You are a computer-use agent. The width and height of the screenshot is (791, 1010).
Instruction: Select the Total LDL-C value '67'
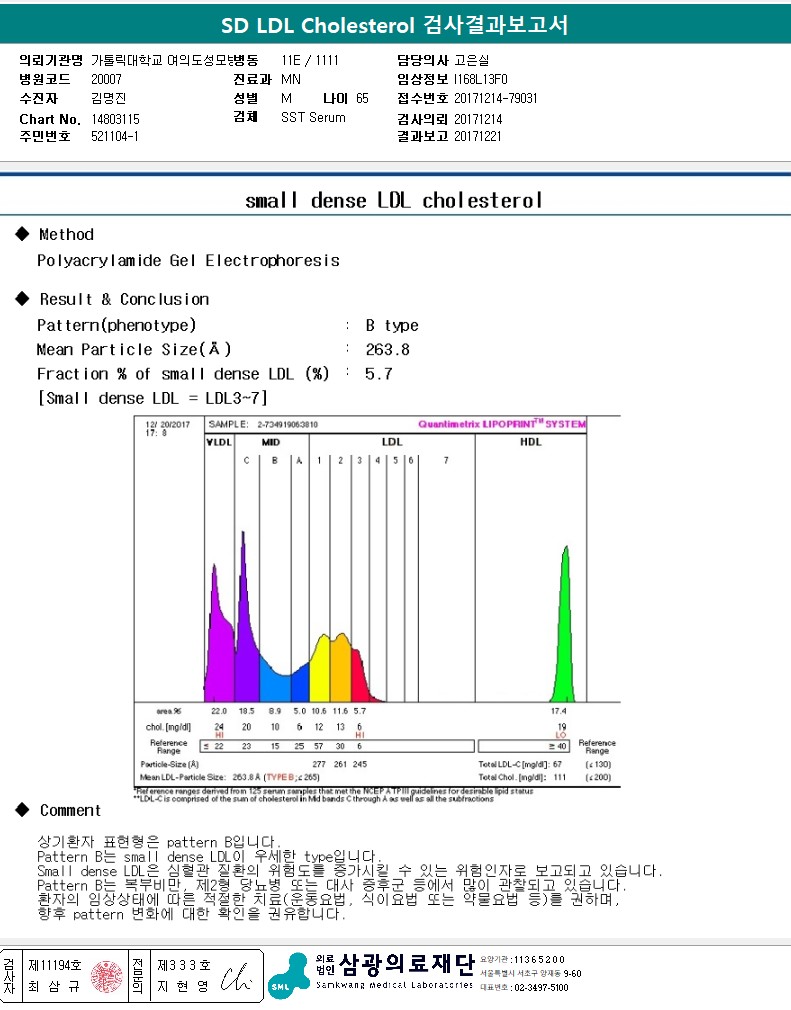click(x=557, y=764)
